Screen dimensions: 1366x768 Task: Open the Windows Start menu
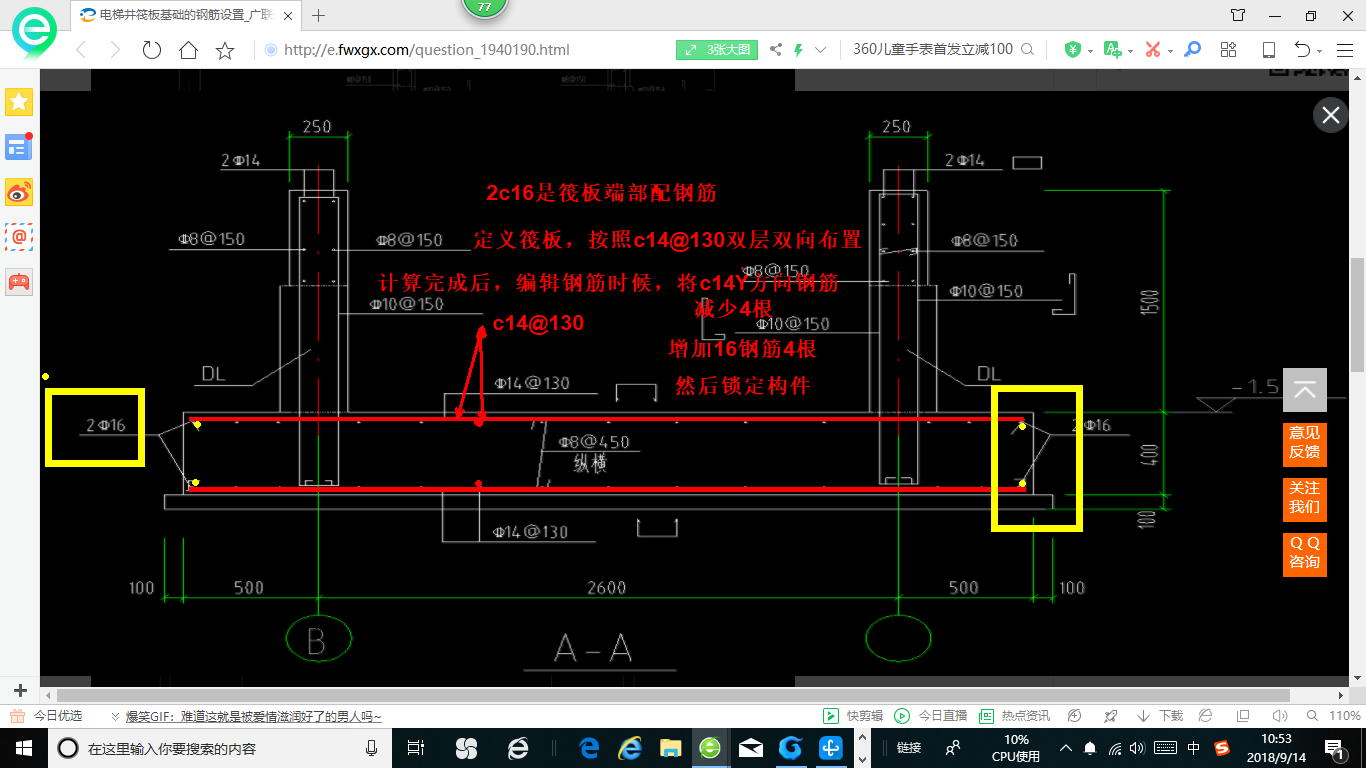pyautogui.click(x=23, y=747)
